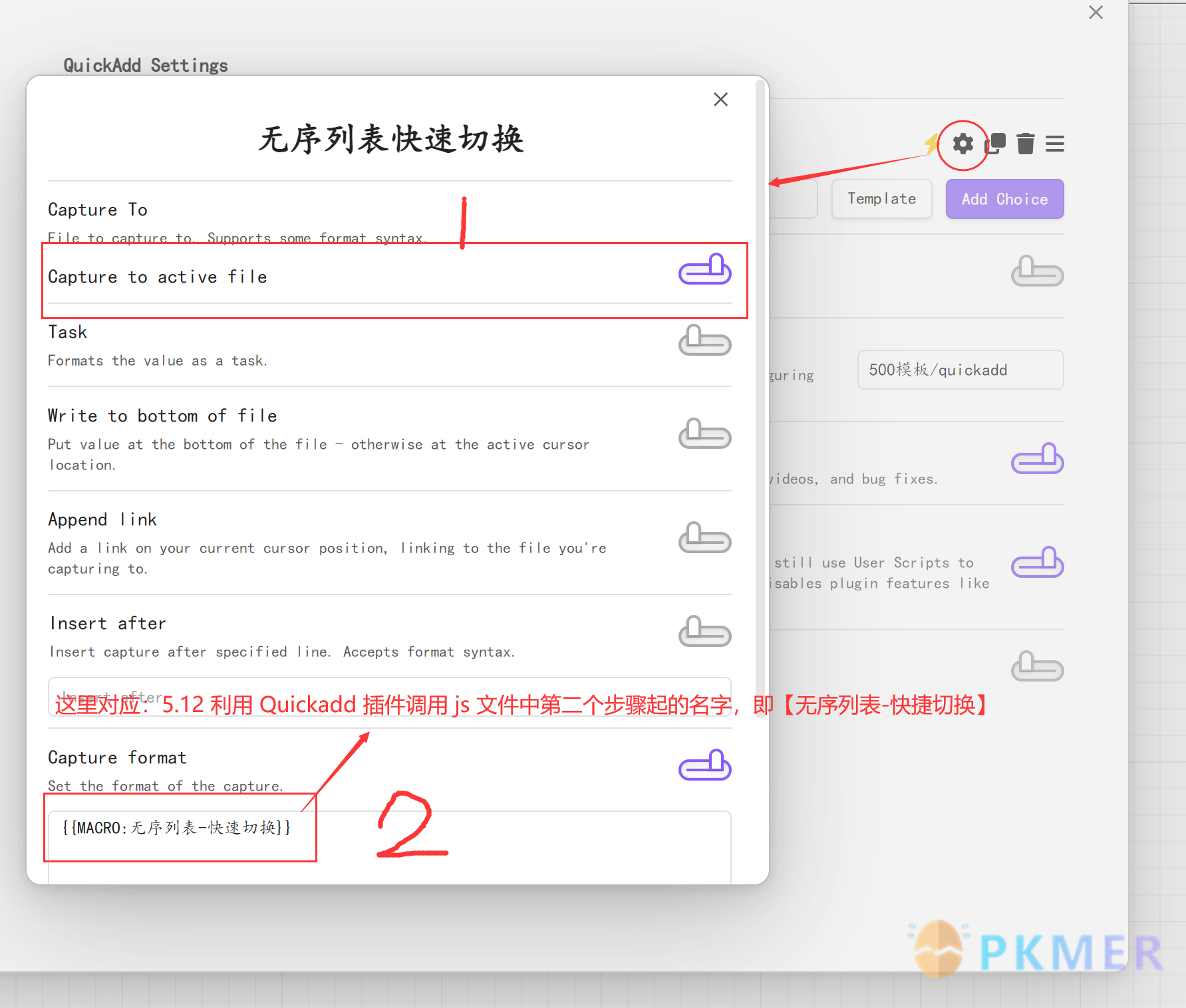Viewport: 1186px width, 1008px height.
Task: Toggle the Append link option
Action: pyautogui.click(x=704, y=538)
